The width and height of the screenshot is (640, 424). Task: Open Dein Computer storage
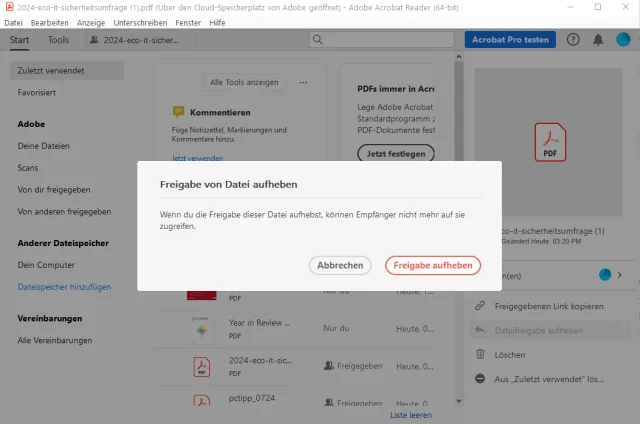coord(46,265)
